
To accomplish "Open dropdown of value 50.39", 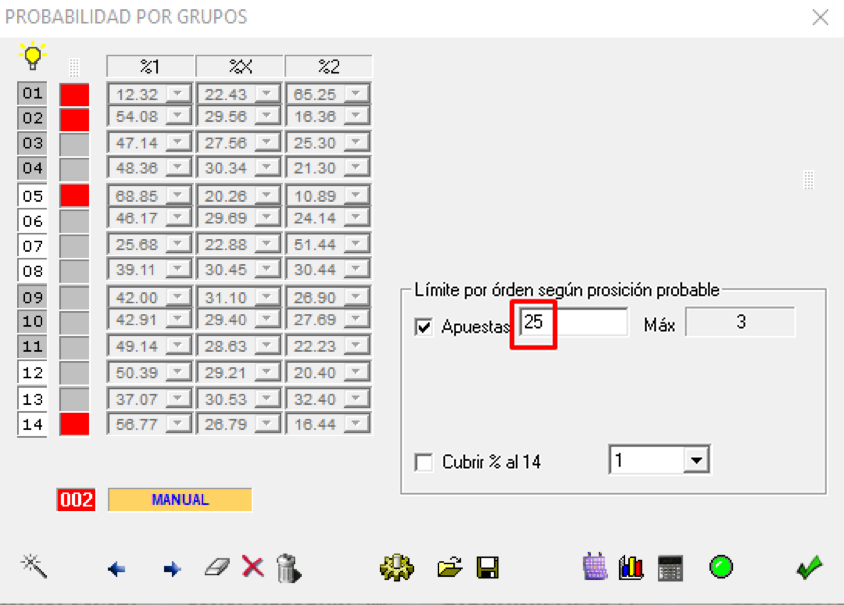I will (x=177, y=372).
